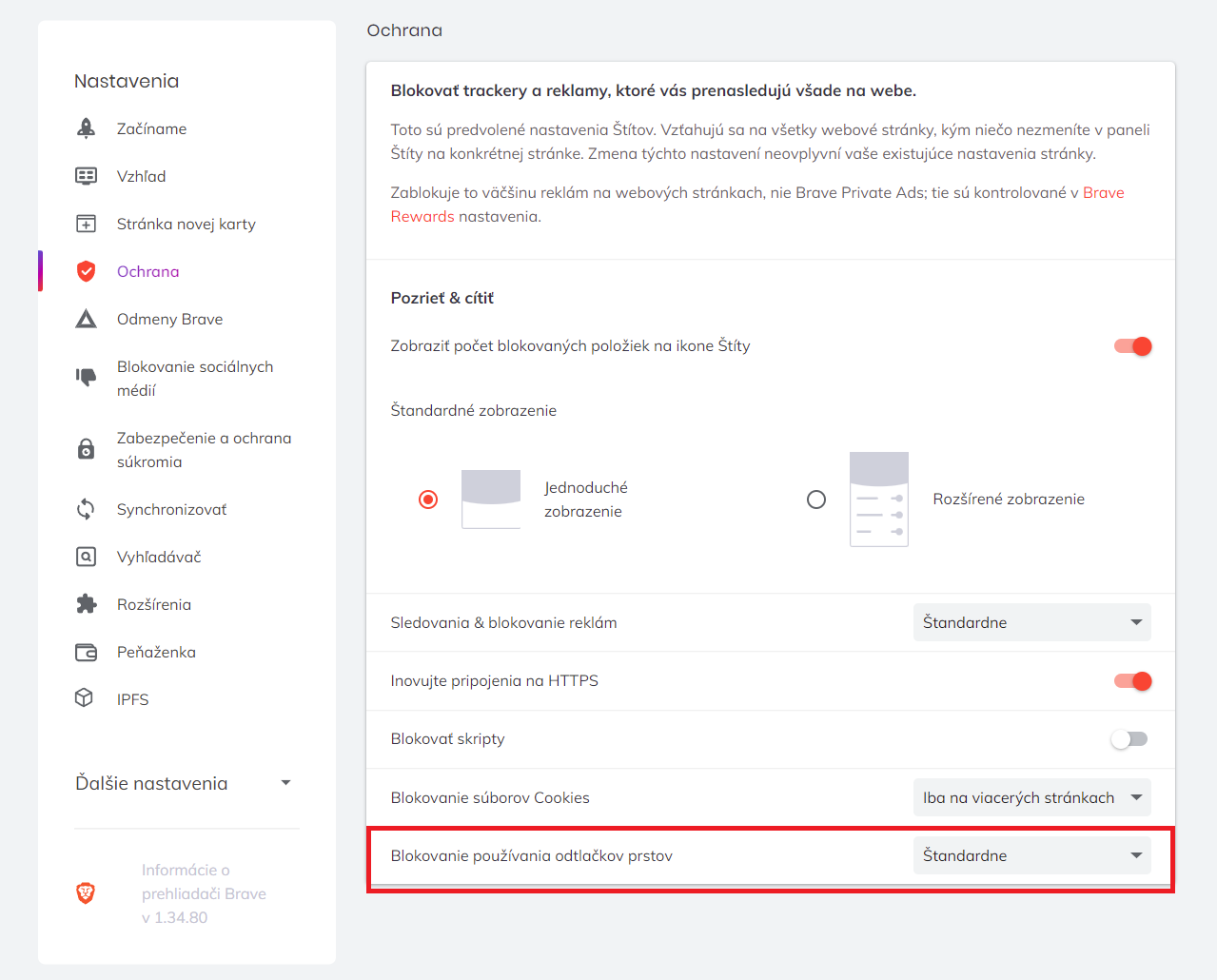
Task: Expand Ďalšie nastavenia section
Action: point(184,783)
